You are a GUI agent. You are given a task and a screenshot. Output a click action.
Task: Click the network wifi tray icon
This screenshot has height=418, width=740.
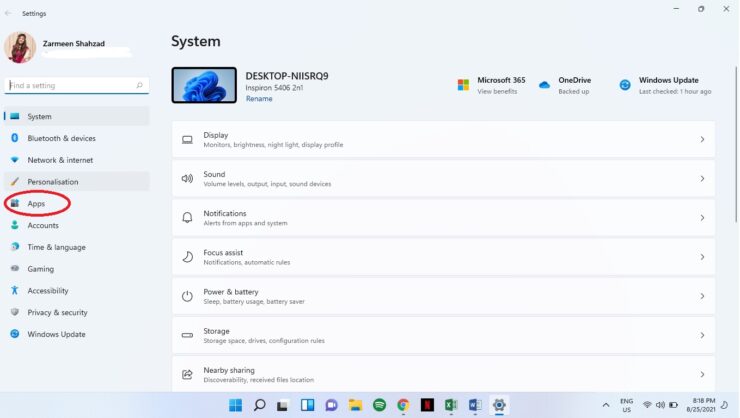pyautogui.click(x=647, y=405)
